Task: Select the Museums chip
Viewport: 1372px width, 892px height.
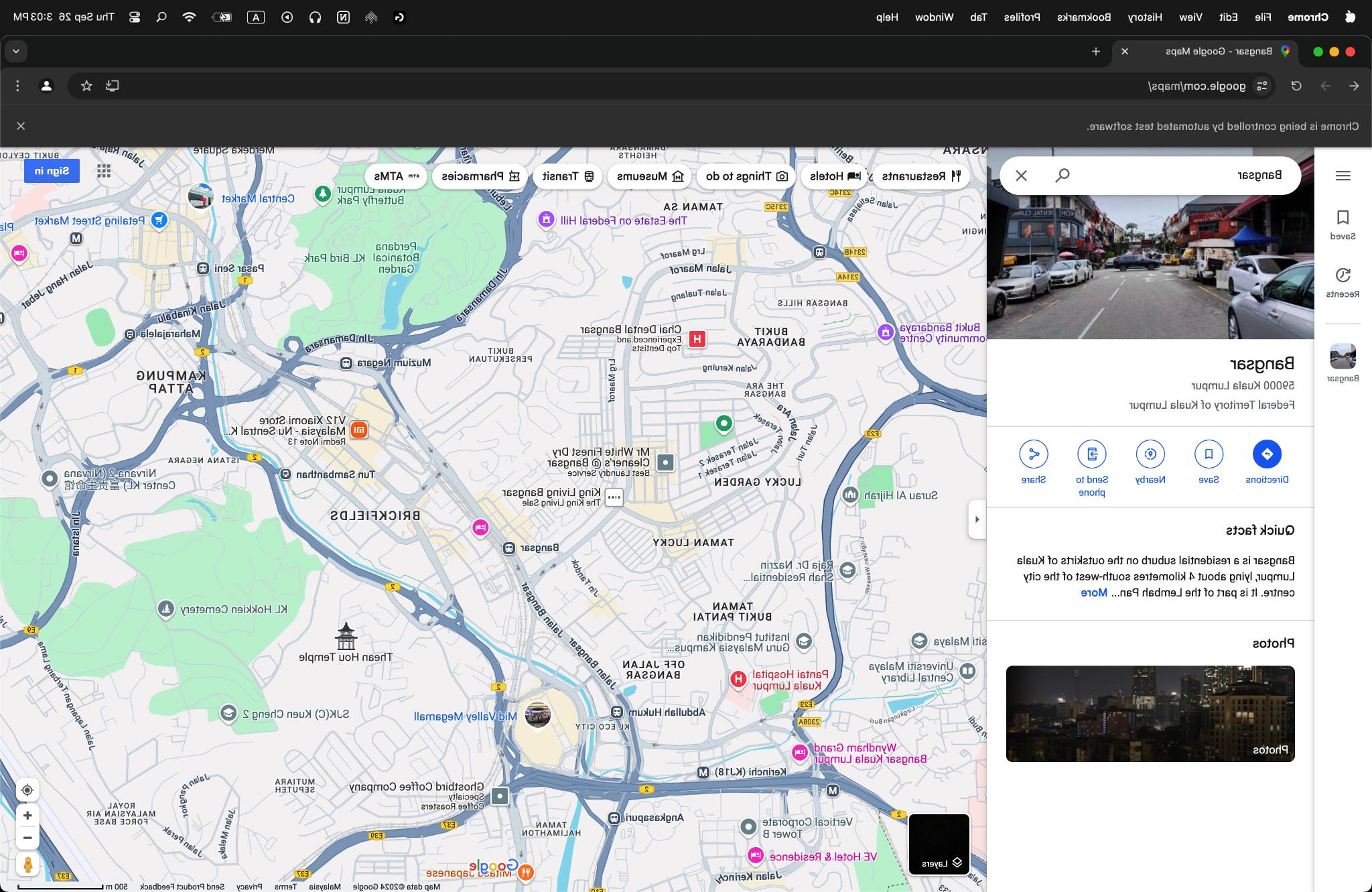Action: point(650,176)
